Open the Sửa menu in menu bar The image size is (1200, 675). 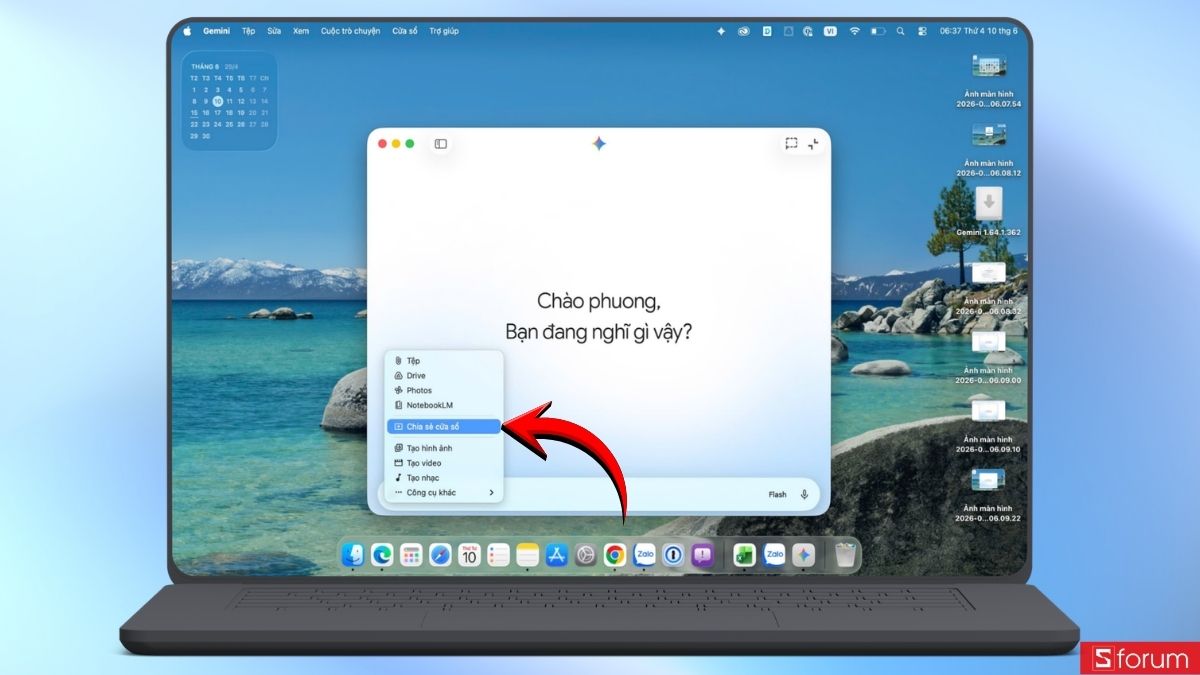pos(274,31)
